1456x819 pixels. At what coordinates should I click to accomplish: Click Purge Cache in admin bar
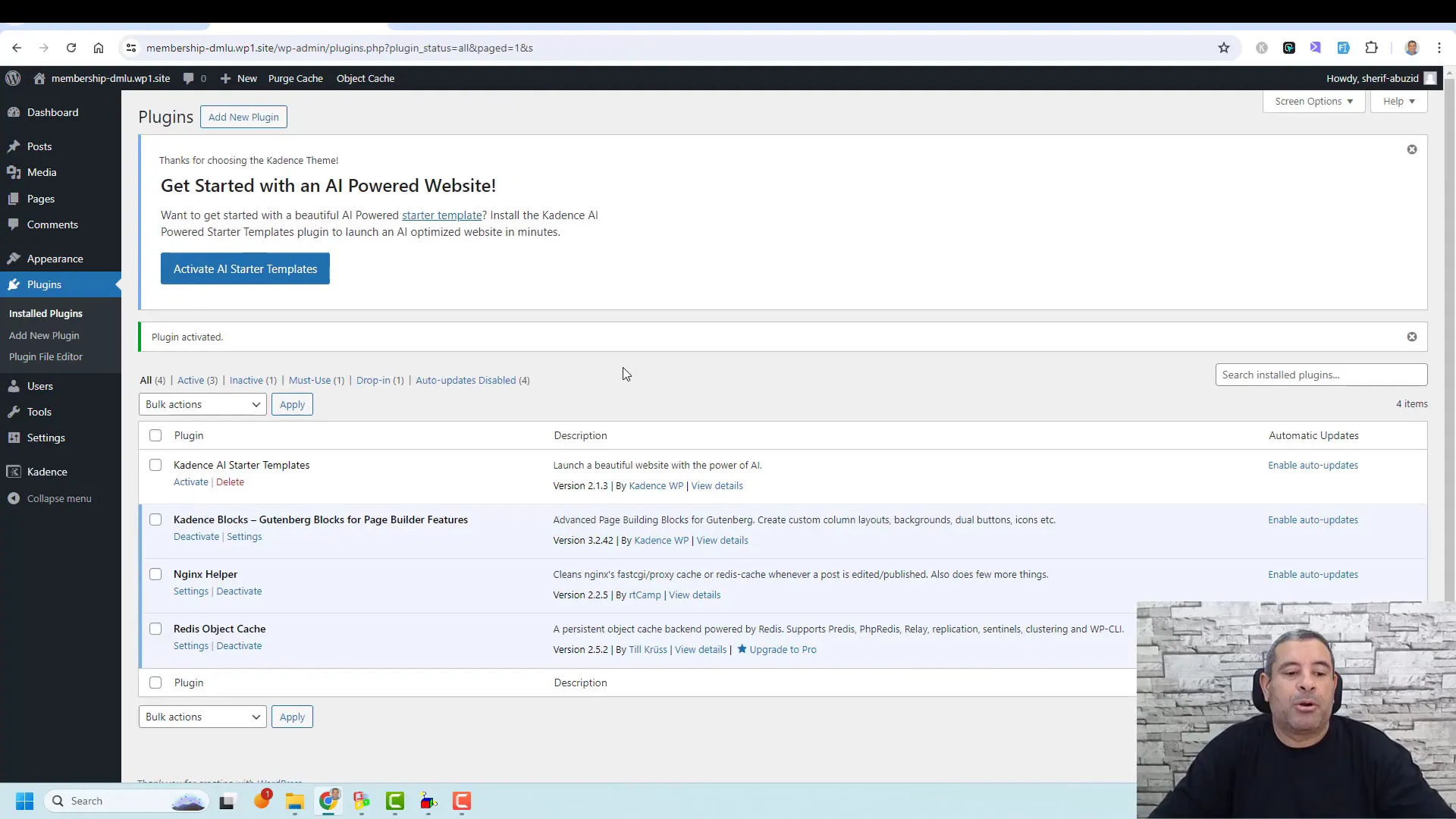click(x=295, y=78)
